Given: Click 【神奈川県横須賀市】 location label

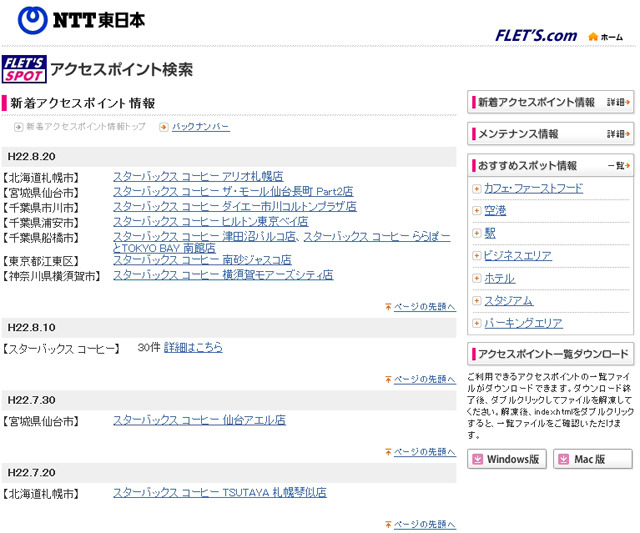Looking at the screenshot, I should coord(52,276).
